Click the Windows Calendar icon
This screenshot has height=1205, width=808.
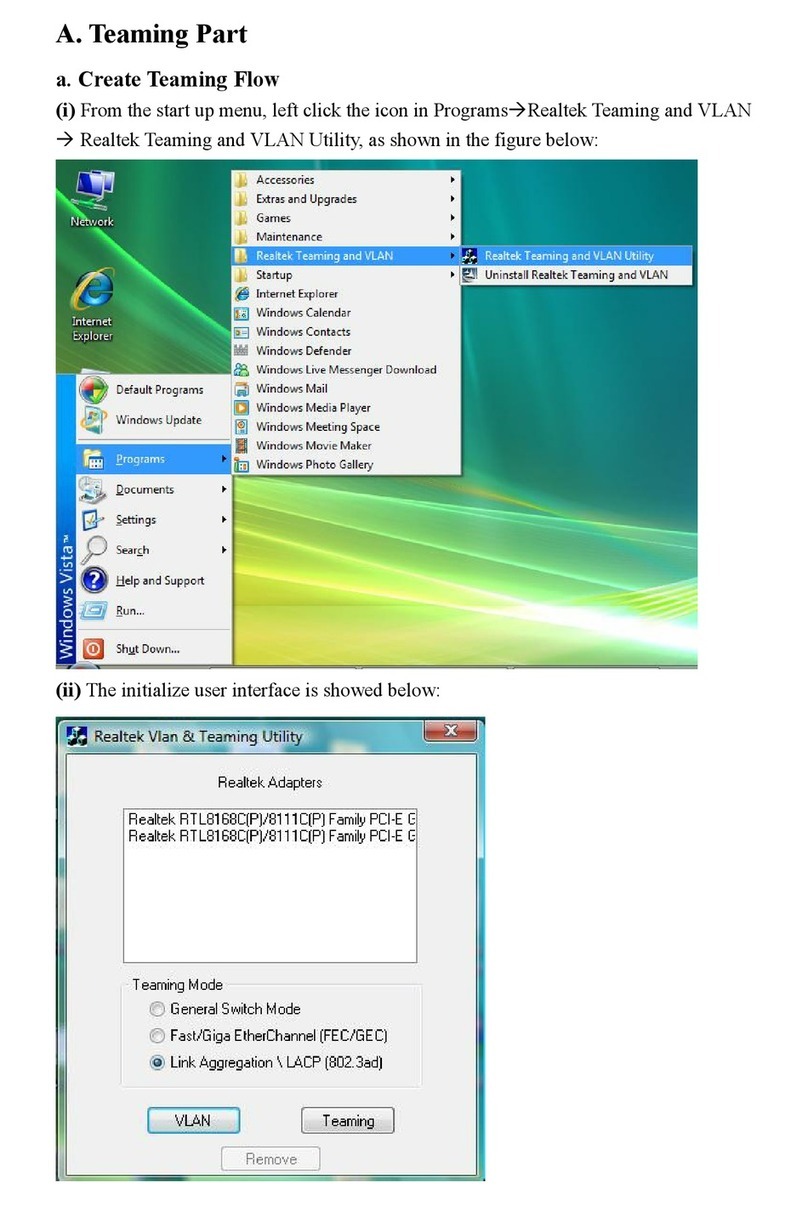click(x=241, y=313)
